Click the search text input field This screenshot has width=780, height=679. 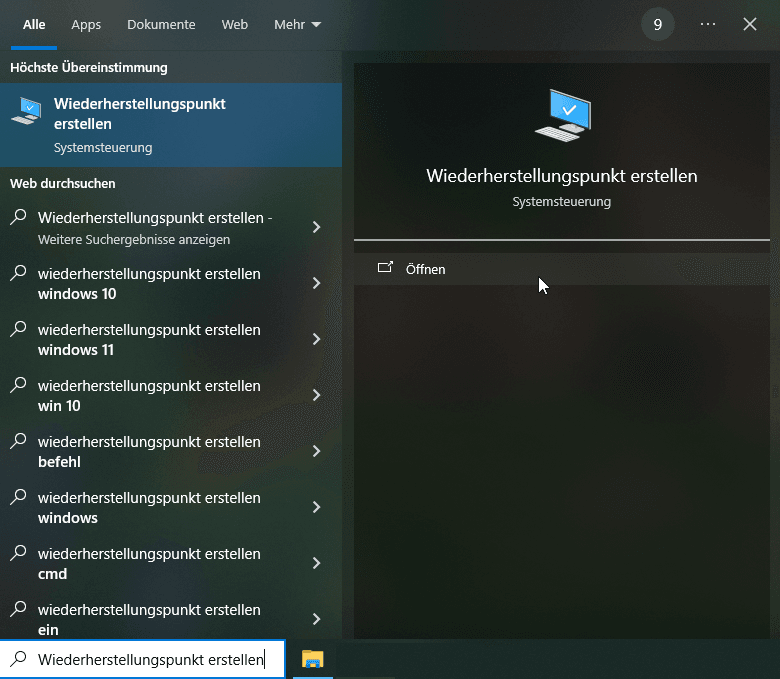[143, 659]
